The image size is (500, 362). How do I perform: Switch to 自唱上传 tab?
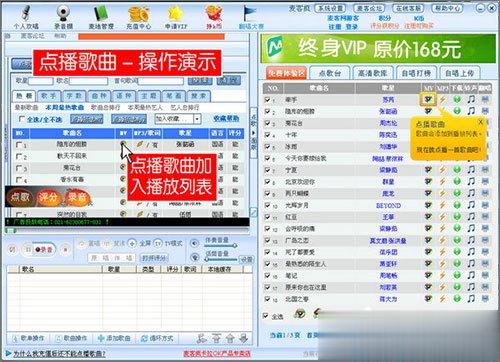click(x=459, y=73)
